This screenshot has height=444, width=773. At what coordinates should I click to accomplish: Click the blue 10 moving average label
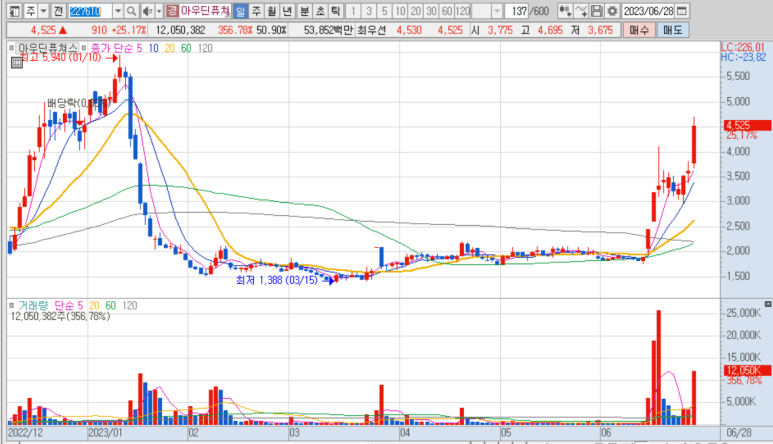tap(153, 48)
